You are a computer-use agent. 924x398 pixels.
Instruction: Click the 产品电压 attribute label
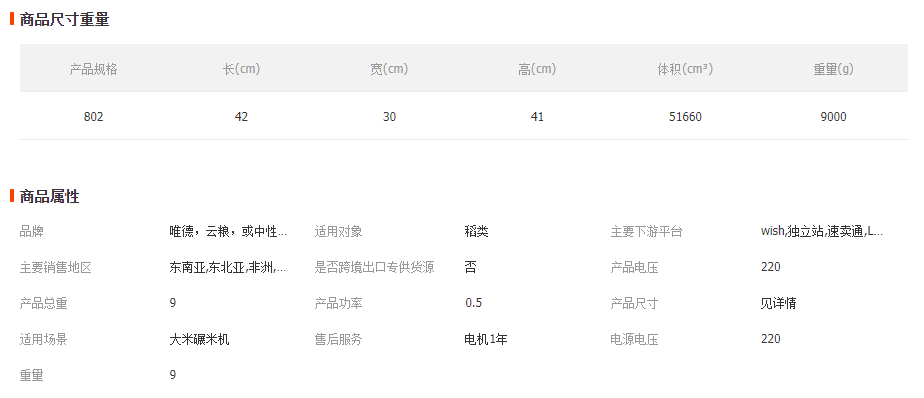coord(634,268)
